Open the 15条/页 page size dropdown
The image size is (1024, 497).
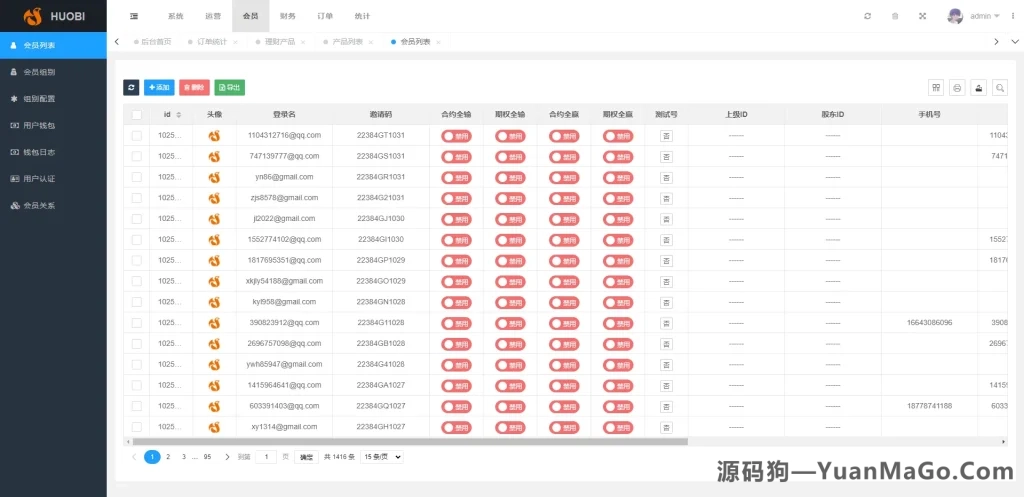pyautogui.click(x=382, y=457)
